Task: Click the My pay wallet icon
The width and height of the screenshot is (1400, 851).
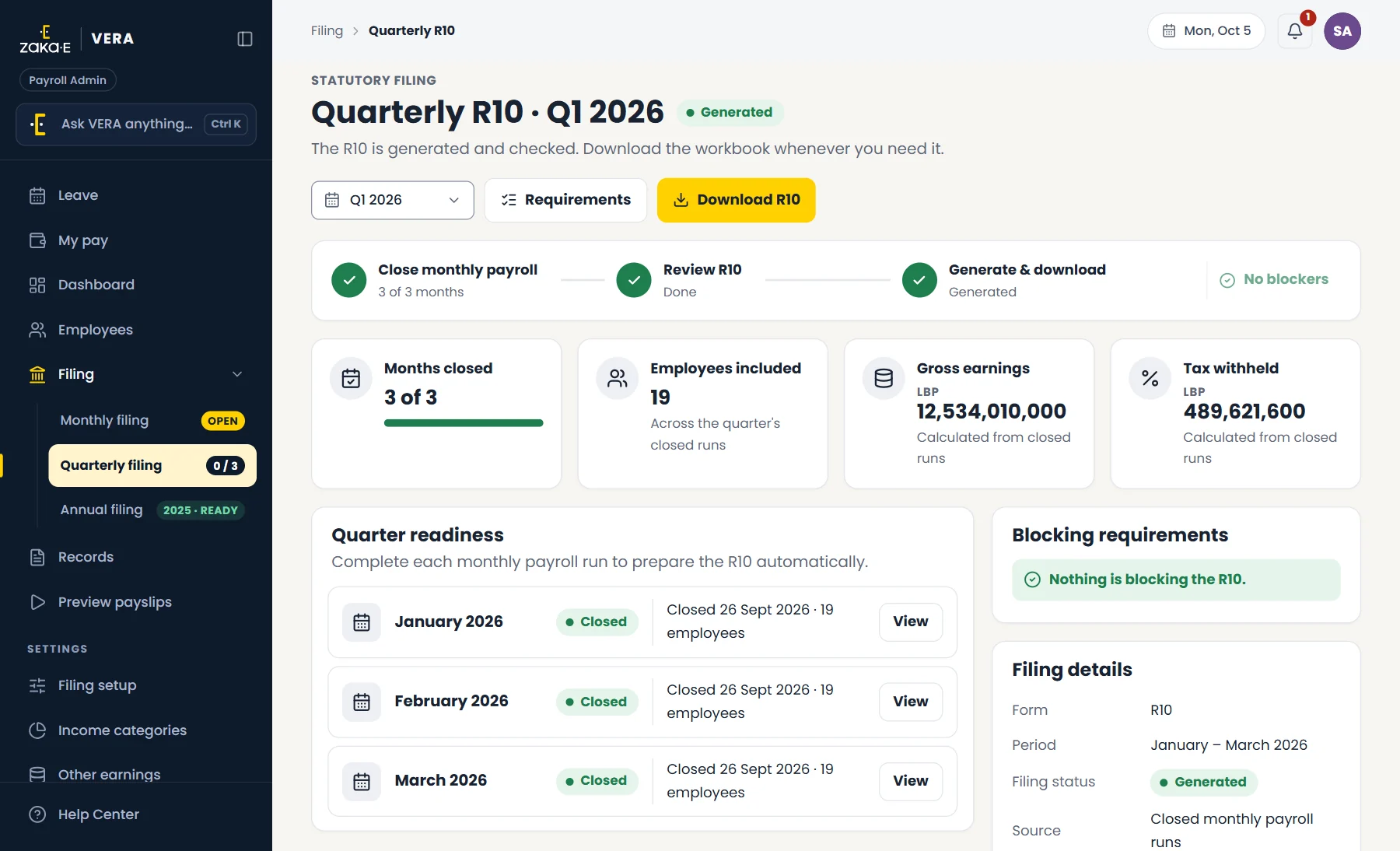Action: pos(37,240)
